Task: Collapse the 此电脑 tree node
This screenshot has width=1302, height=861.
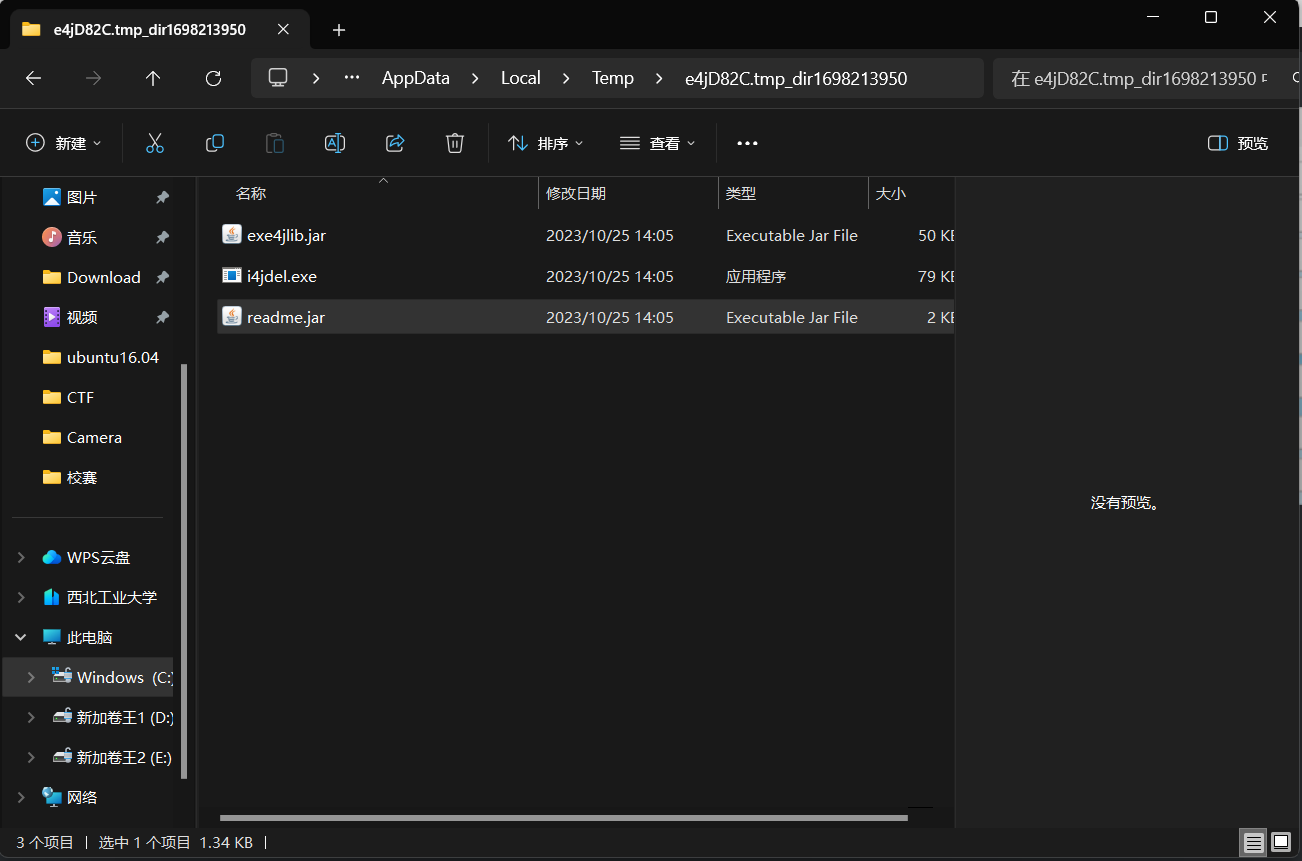Action: coord(21,637)
